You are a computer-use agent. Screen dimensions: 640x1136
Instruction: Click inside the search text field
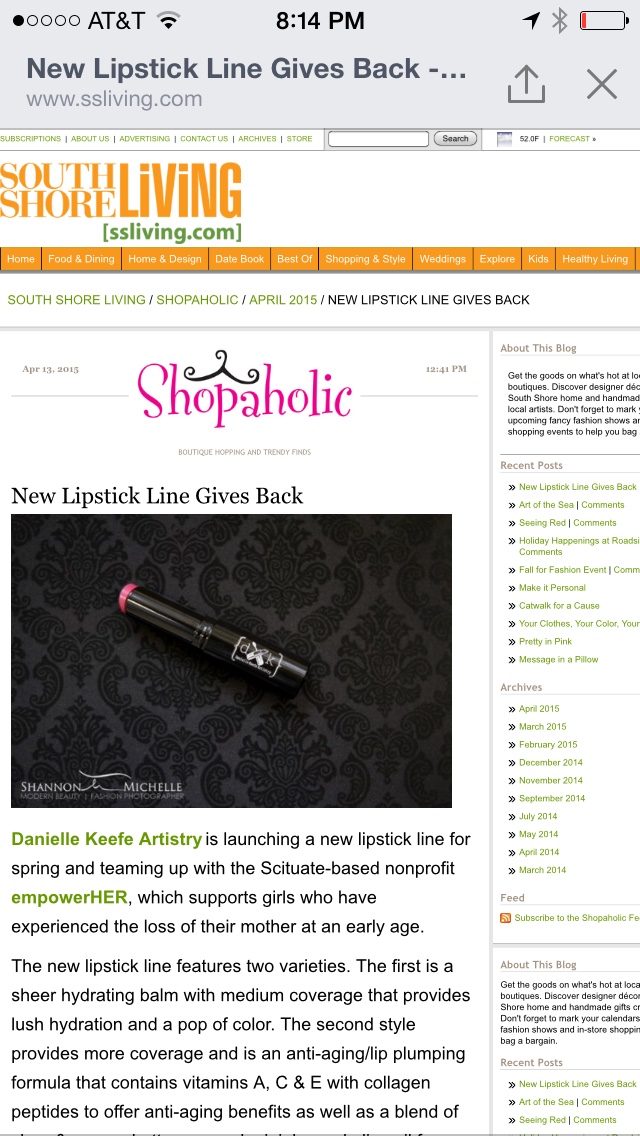pyautogui.click(x=378, y=138)
